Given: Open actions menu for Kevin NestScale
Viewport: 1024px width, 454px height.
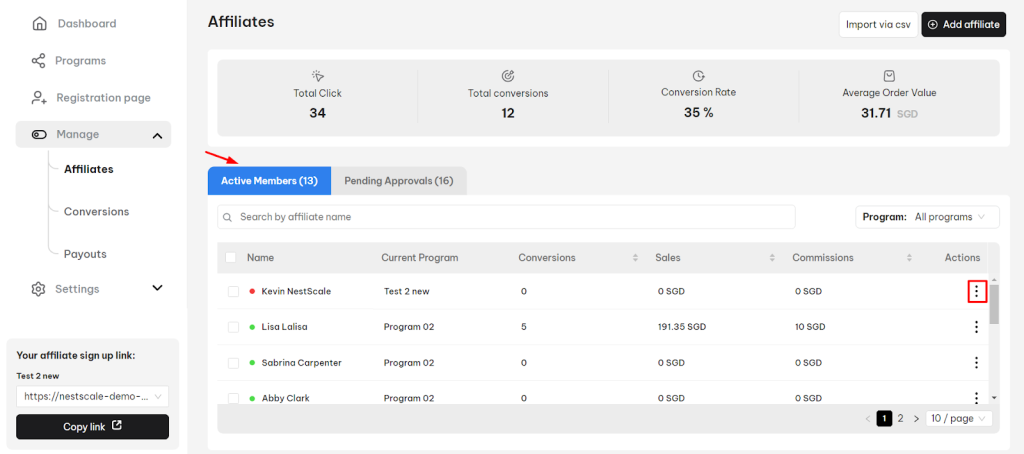Looking at the screenshot, I should click(x=976, y=291).
